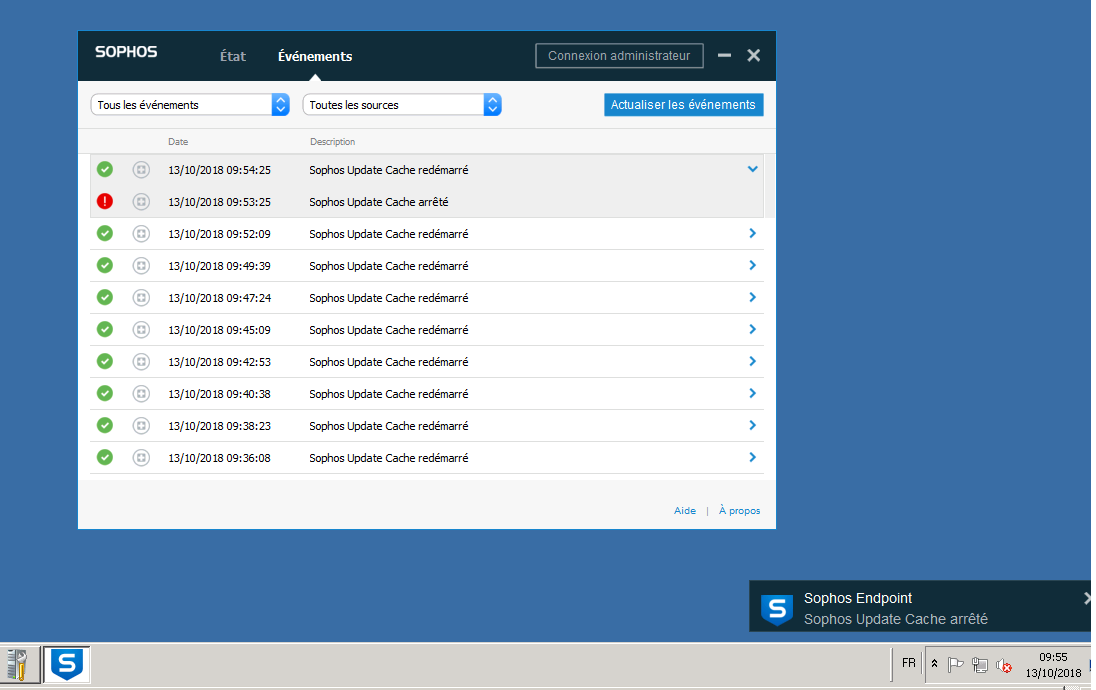Open the Aide link
The height and width of the screenshot is (690, 1096).
[x=685, y=511]
